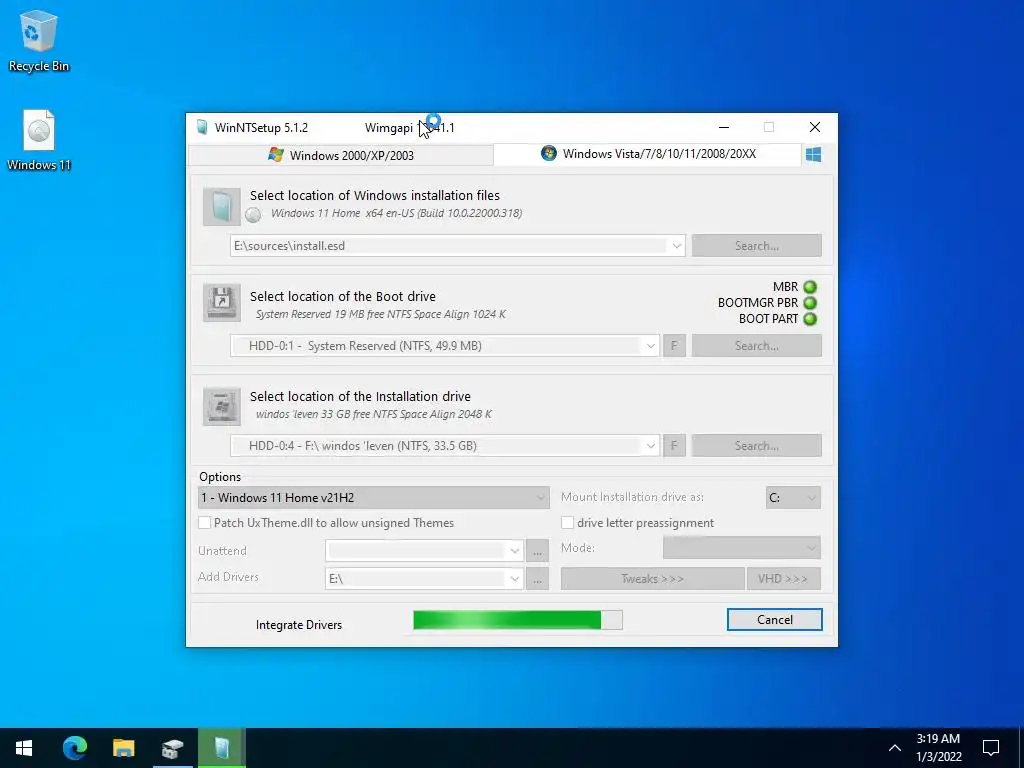Open the Mount Installation drive letter C: dropdown
This screenshot has height=768, width=1024.
793,498
